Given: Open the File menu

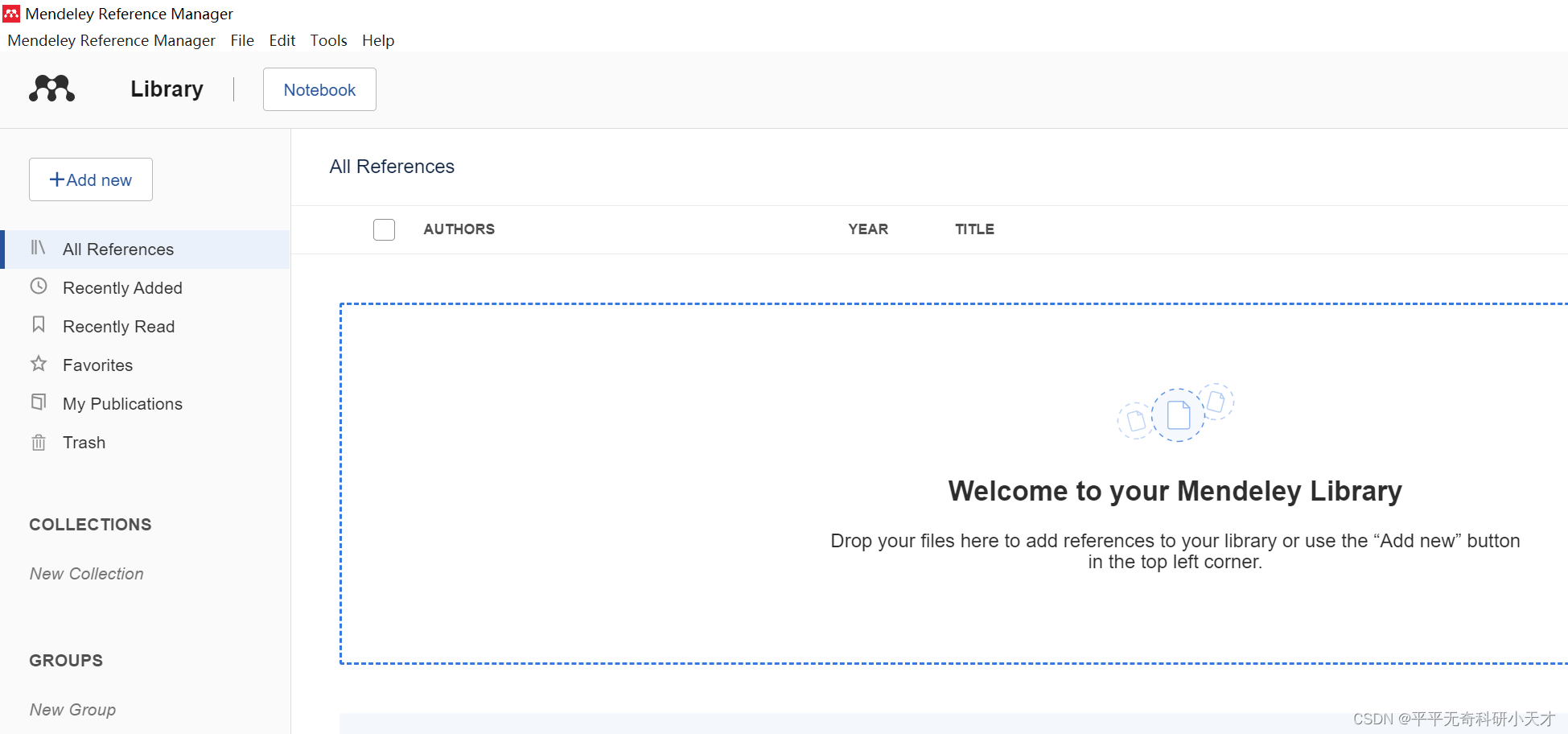Looking at the screenshot, I should (242, 40).
